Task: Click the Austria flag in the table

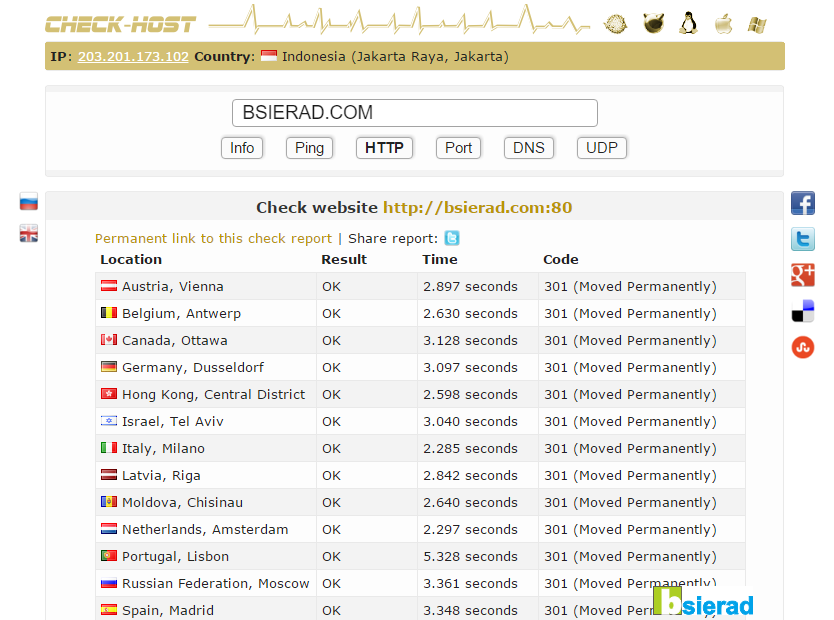Action: [x=109, y=286]
